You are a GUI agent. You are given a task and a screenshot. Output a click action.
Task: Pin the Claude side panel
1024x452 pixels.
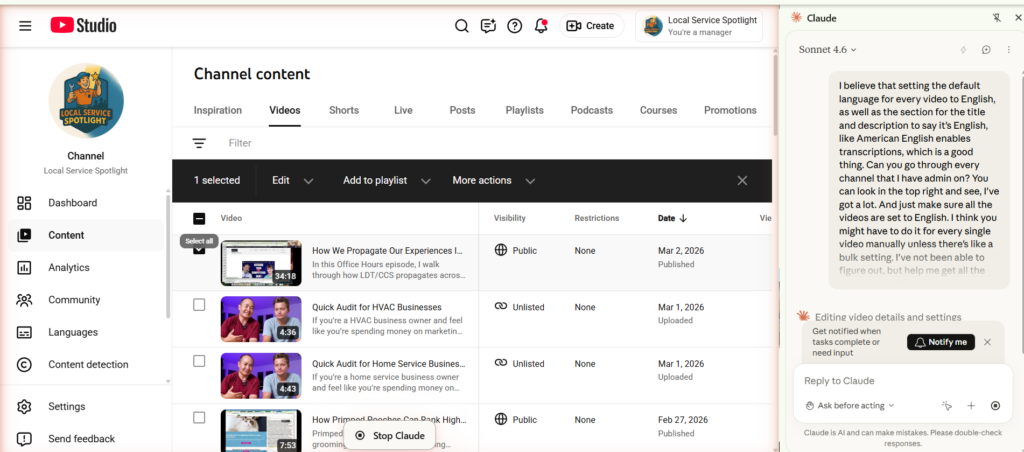click(x=995, y=18)
